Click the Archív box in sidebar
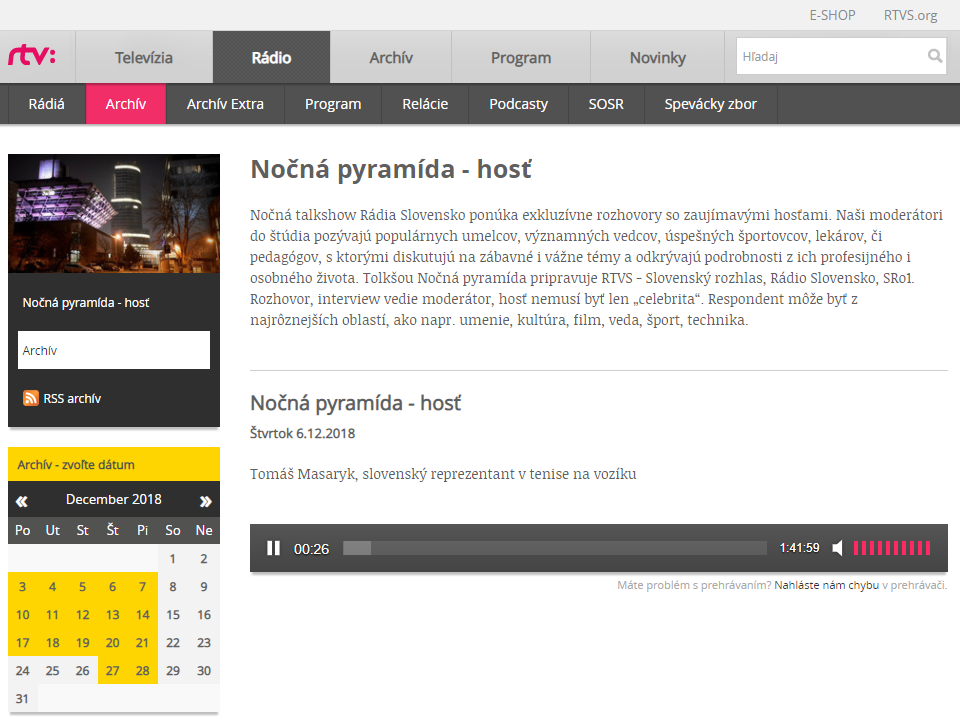The width and height of the screenshot is (960, 718). click(114, 350)
